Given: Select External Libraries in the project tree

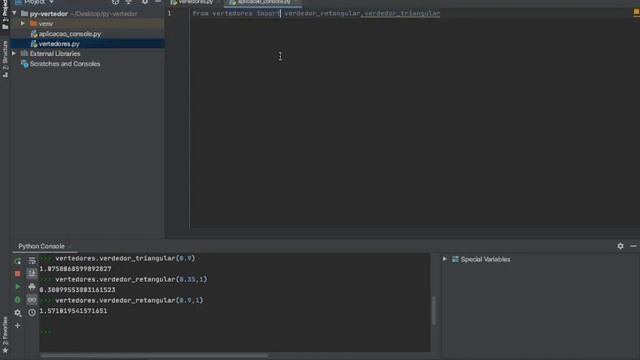Looking at the screenshot, I should click(55, 53).
